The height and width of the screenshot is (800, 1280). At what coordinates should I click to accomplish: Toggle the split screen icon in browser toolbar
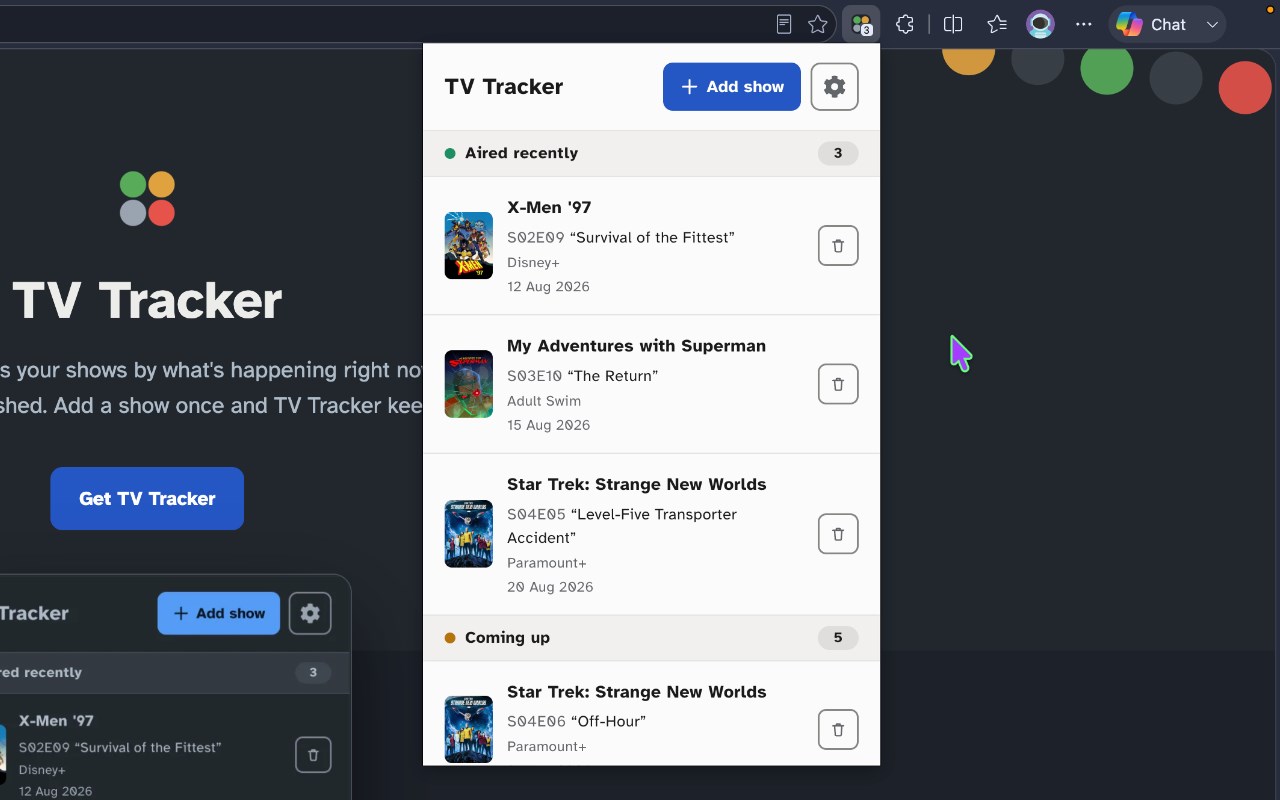tap(953, 25)
